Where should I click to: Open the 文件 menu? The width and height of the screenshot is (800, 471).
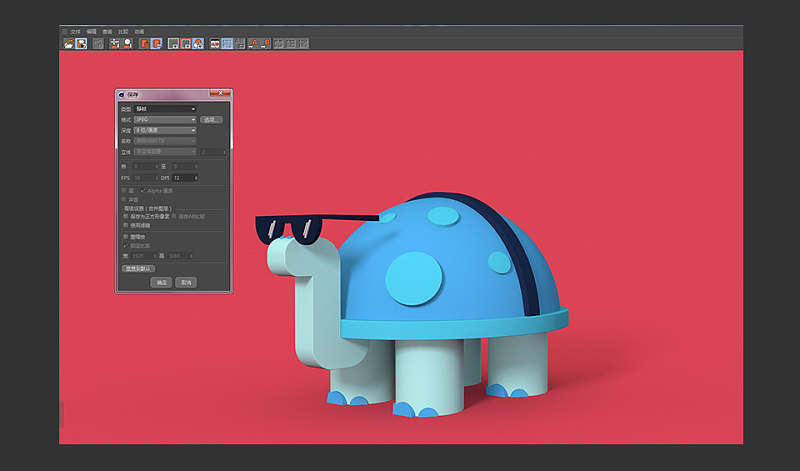pyautogui.click(x=75, y=31)
